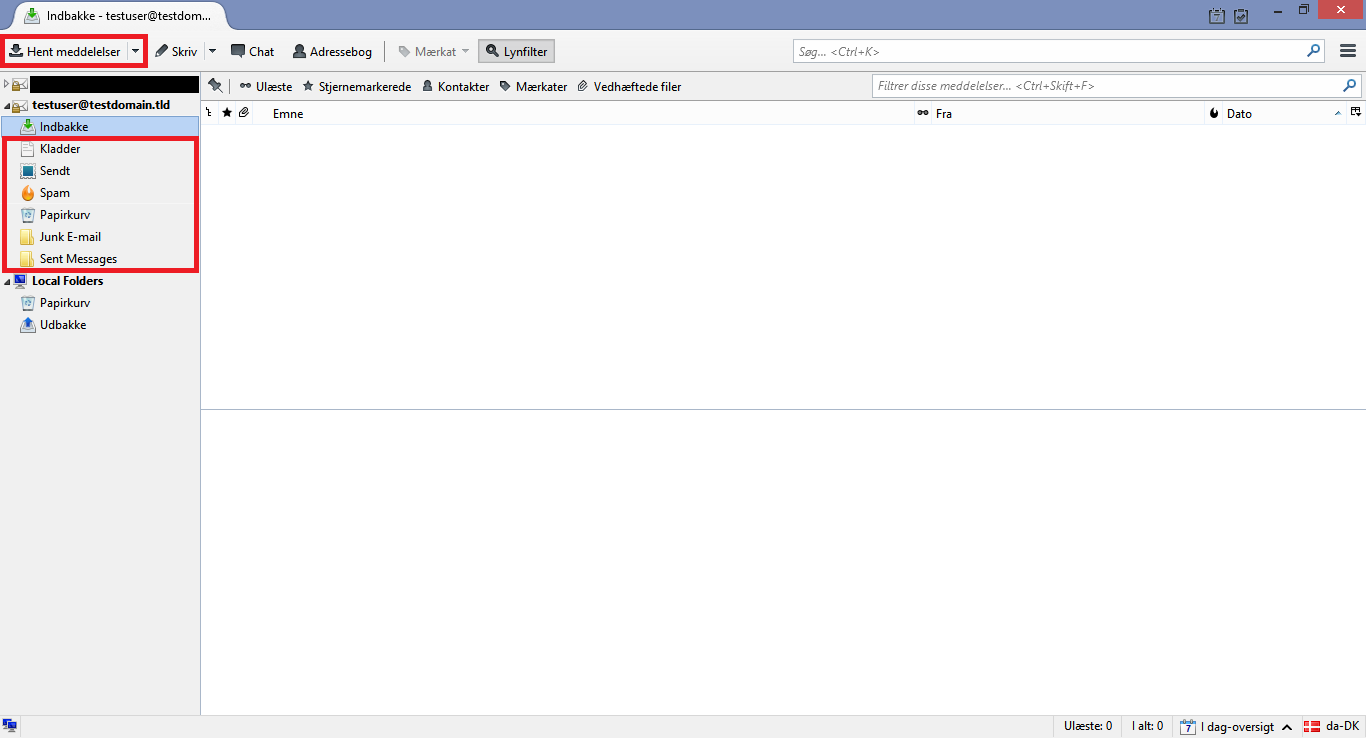Sort by the star column header

coord(227,113)
